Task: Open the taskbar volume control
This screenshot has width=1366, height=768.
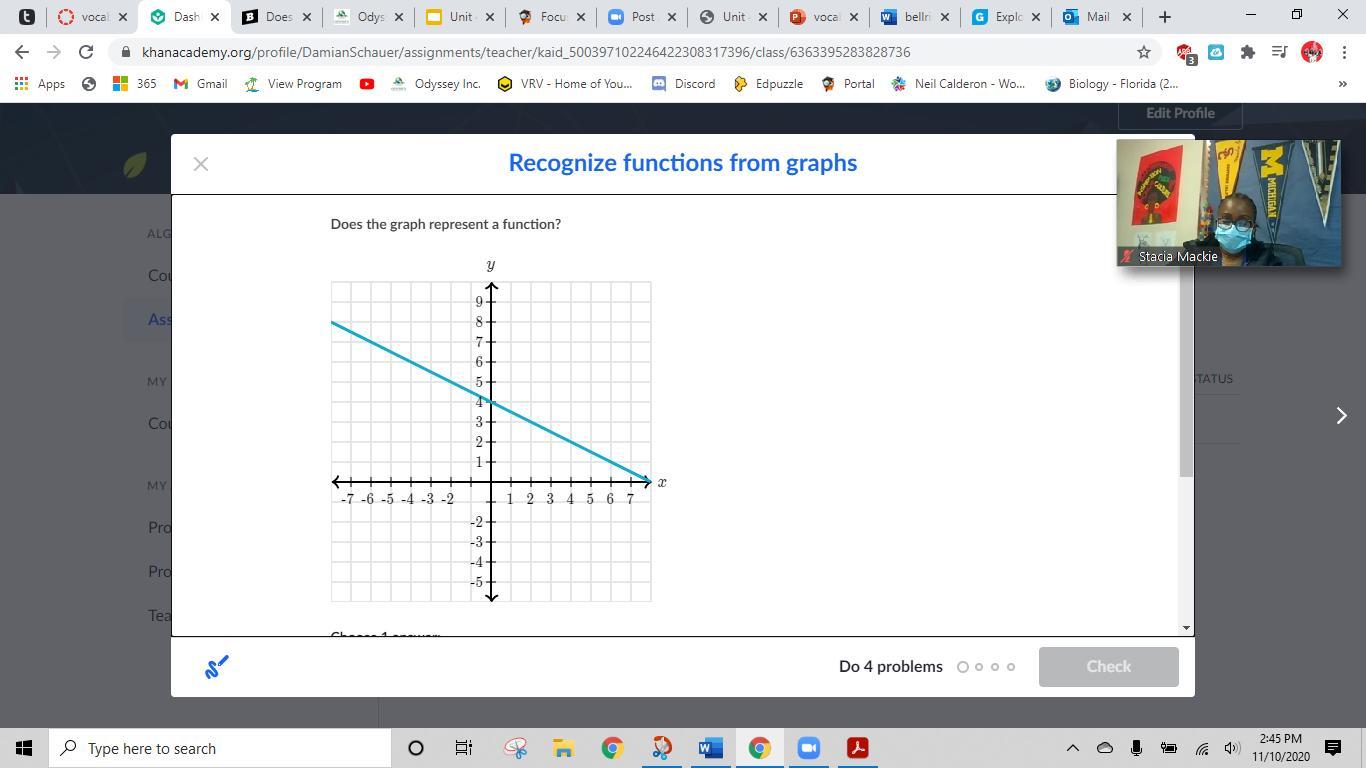Action: [x=1231, y=748]
